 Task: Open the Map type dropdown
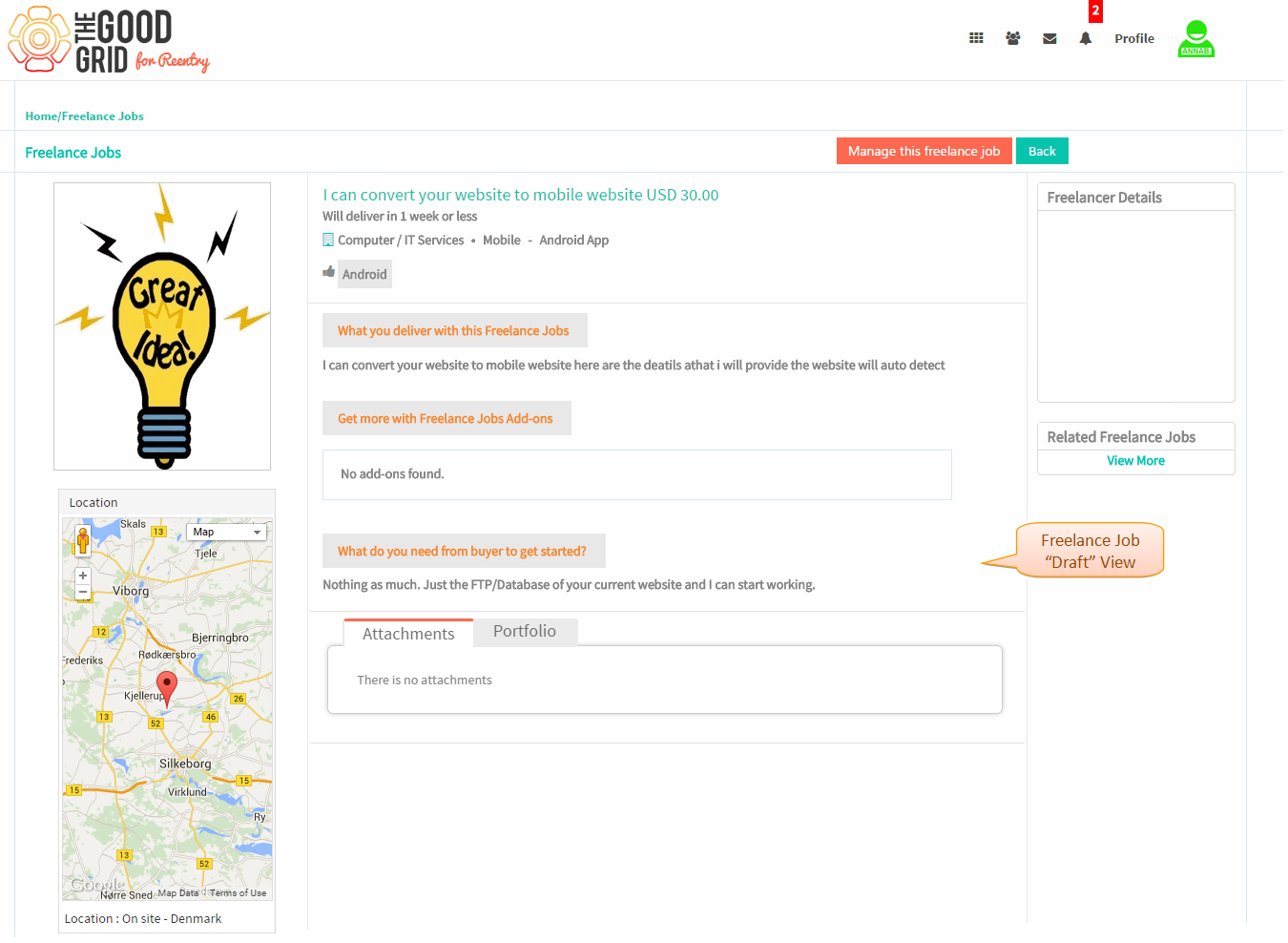coord(226,532)
